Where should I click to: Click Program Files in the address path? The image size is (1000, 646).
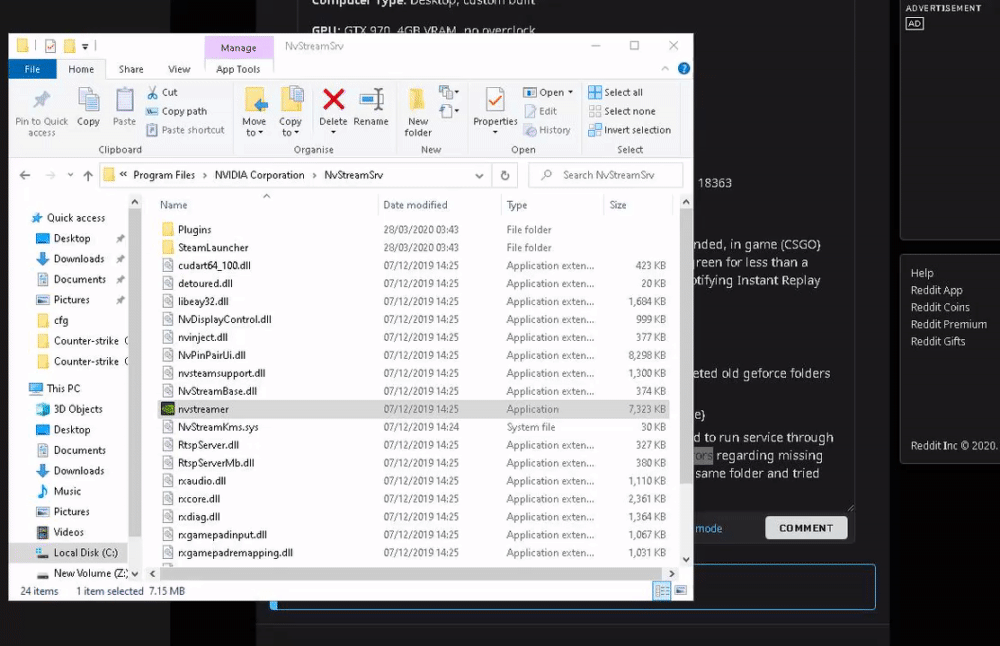[x=164, y=175]
